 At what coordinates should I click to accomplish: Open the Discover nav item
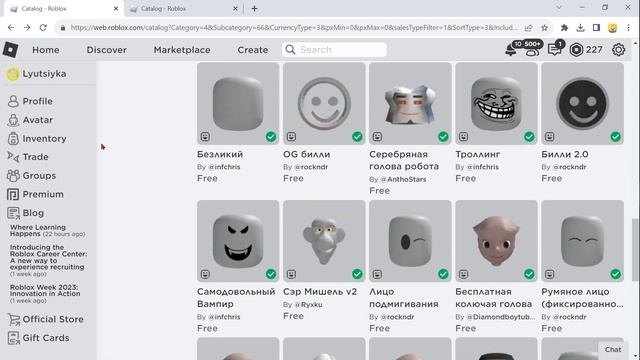pos(107,50)
